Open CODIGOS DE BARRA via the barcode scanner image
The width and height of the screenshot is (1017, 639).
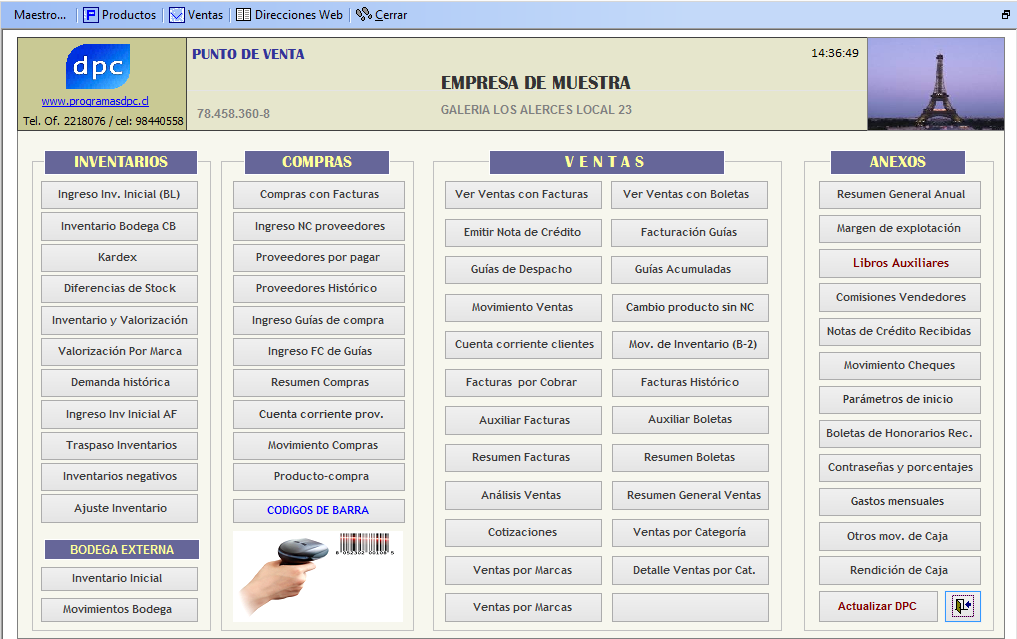[318, 576]
